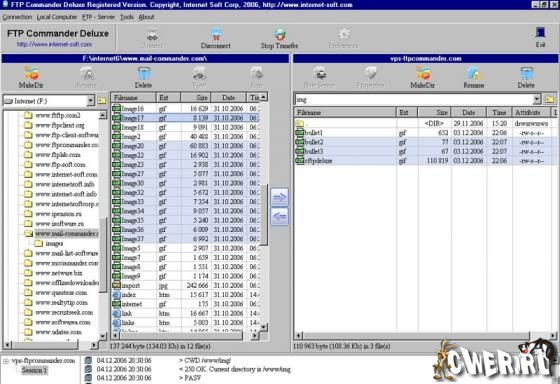This screenshot has height=384, width=560.
Task: Open the FTP - Server menu
Action: point(98,17)
